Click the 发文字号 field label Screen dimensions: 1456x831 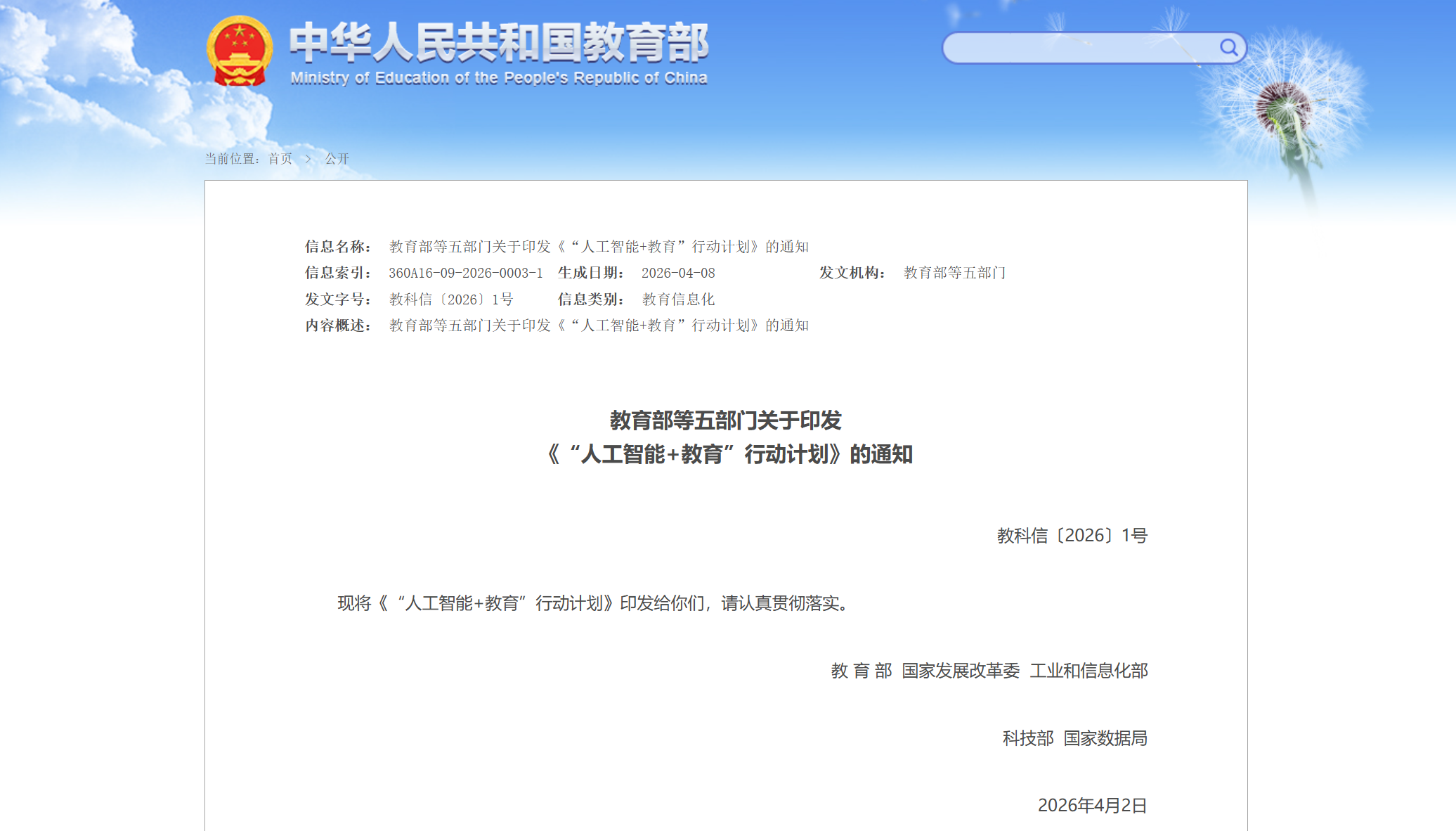click(x=339, y=299)
